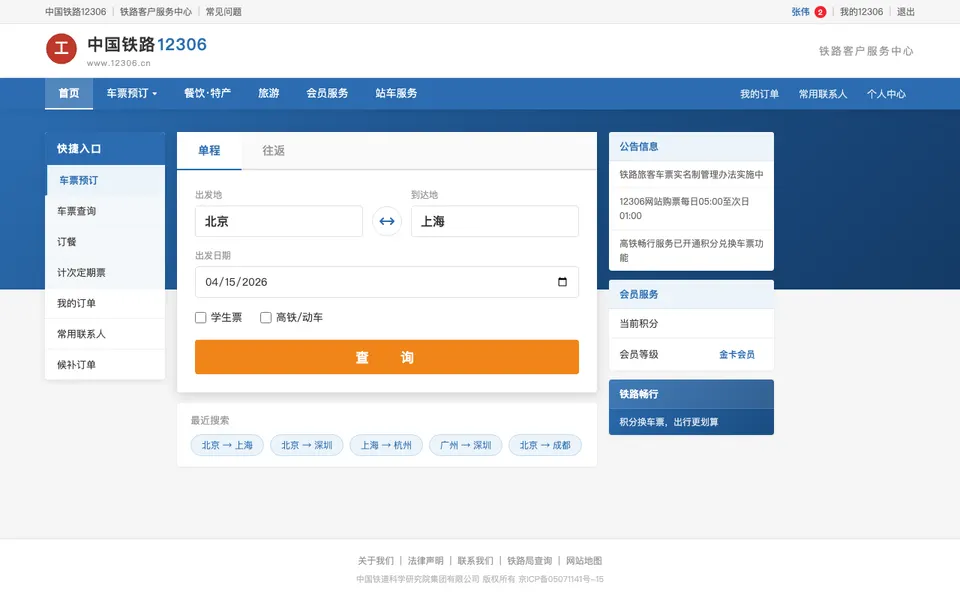
Task: Swap departure and arrival stations arrow icon
Action: pos(387,221)
